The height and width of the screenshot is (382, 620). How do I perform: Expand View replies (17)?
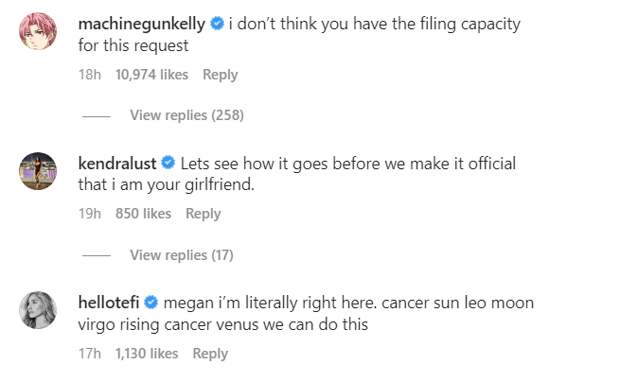(x=181, y=255)
